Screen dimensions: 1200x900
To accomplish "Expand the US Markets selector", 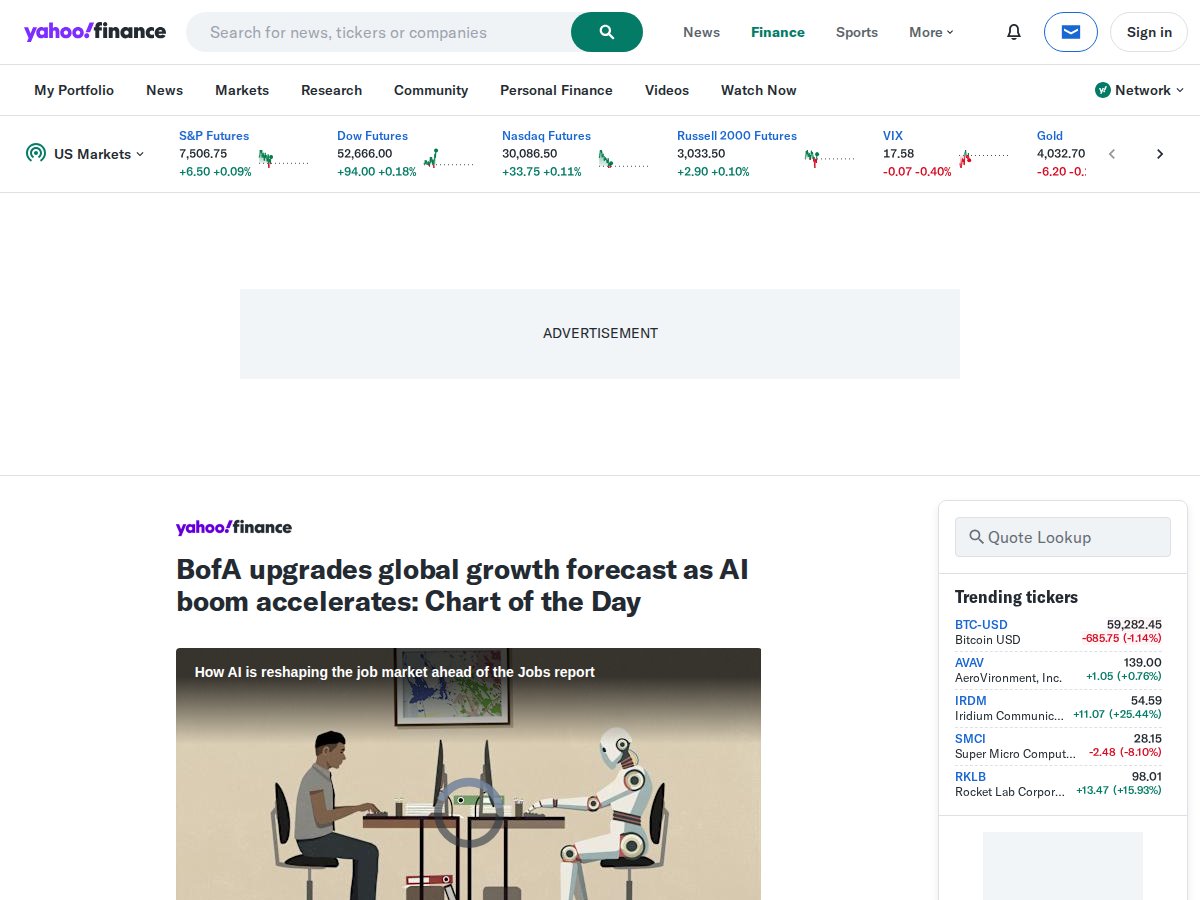I will click(x=85, y=153).
